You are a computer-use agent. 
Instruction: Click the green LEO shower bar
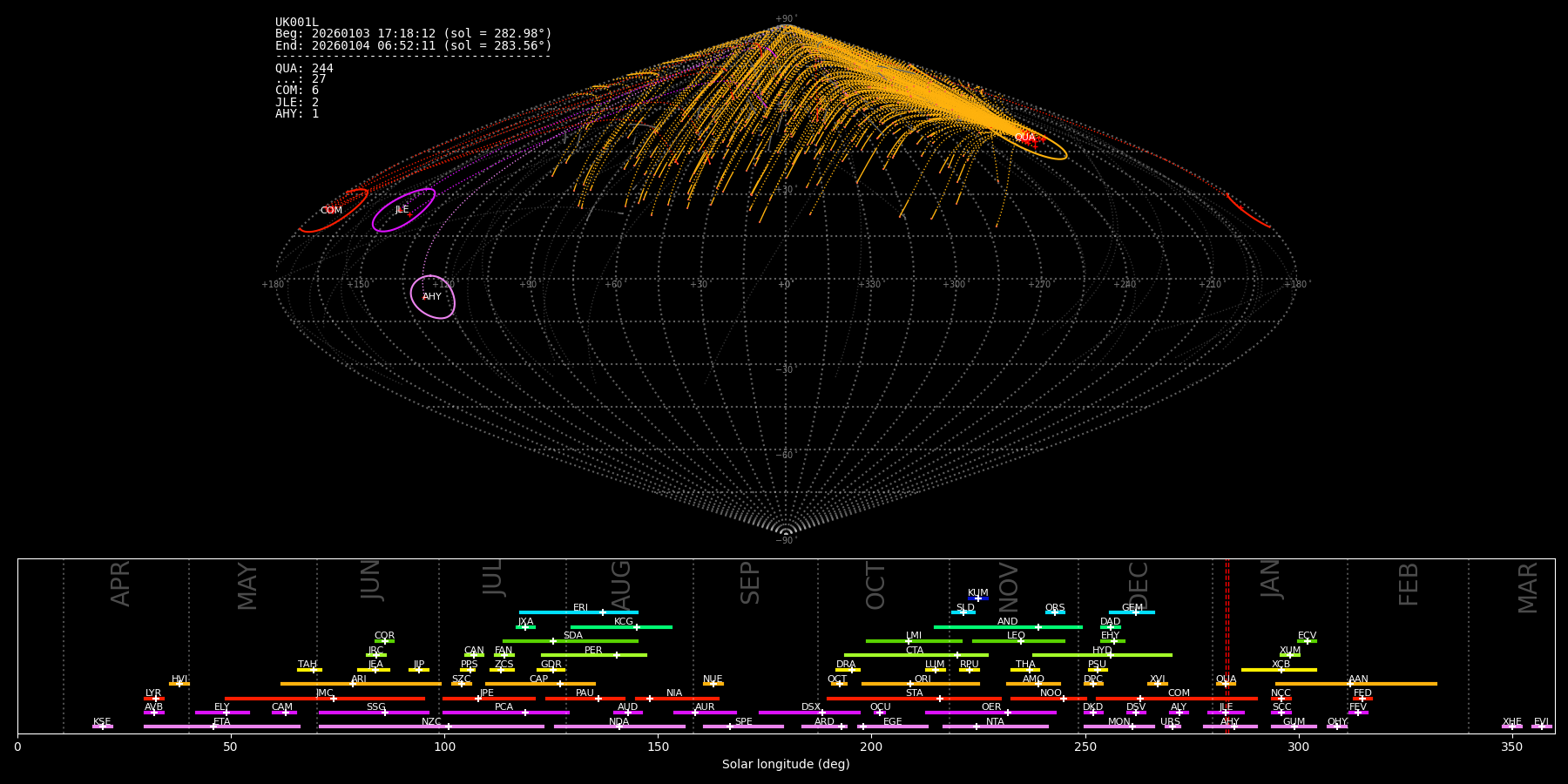(x=1045, y=641)
